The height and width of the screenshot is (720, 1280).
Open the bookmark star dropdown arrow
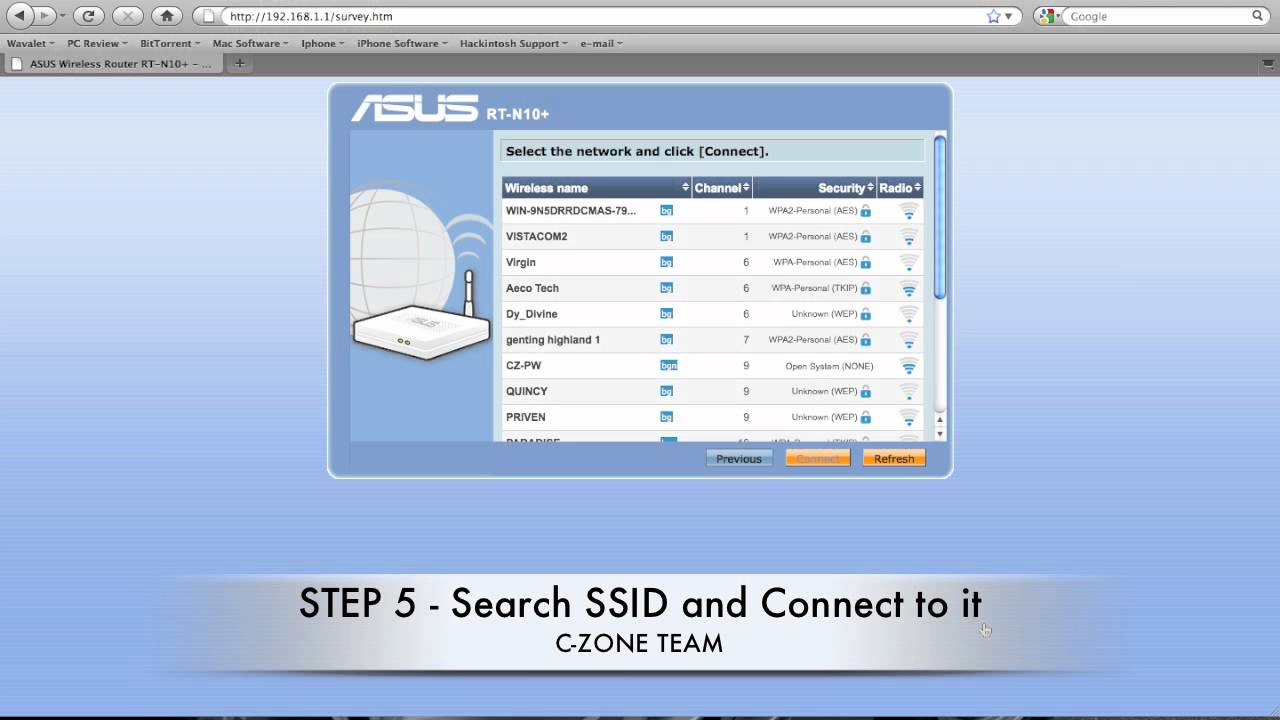coord(1008,16)
